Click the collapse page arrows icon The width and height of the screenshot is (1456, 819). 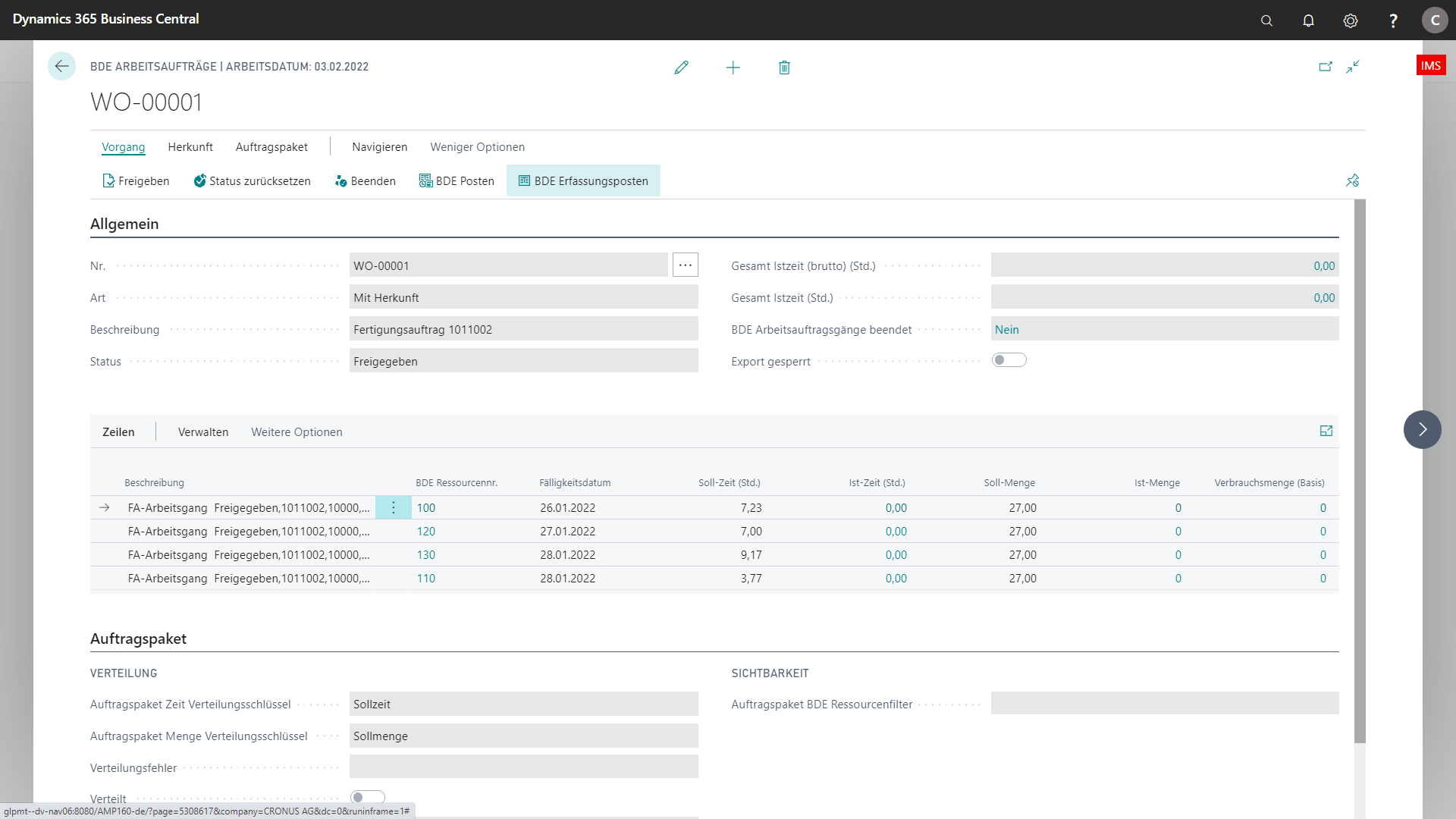point(1353,67)
